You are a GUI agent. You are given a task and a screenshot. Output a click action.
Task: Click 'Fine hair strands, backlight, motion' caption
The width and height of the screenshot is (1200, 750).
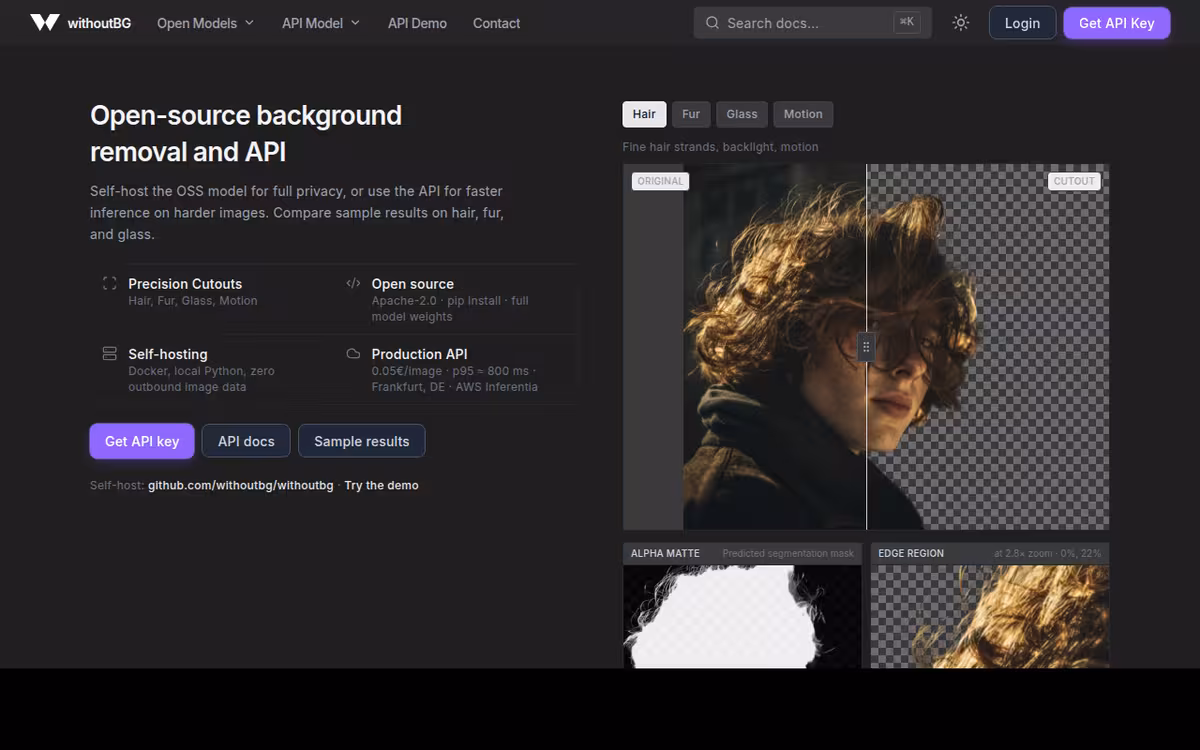[720, 147]
